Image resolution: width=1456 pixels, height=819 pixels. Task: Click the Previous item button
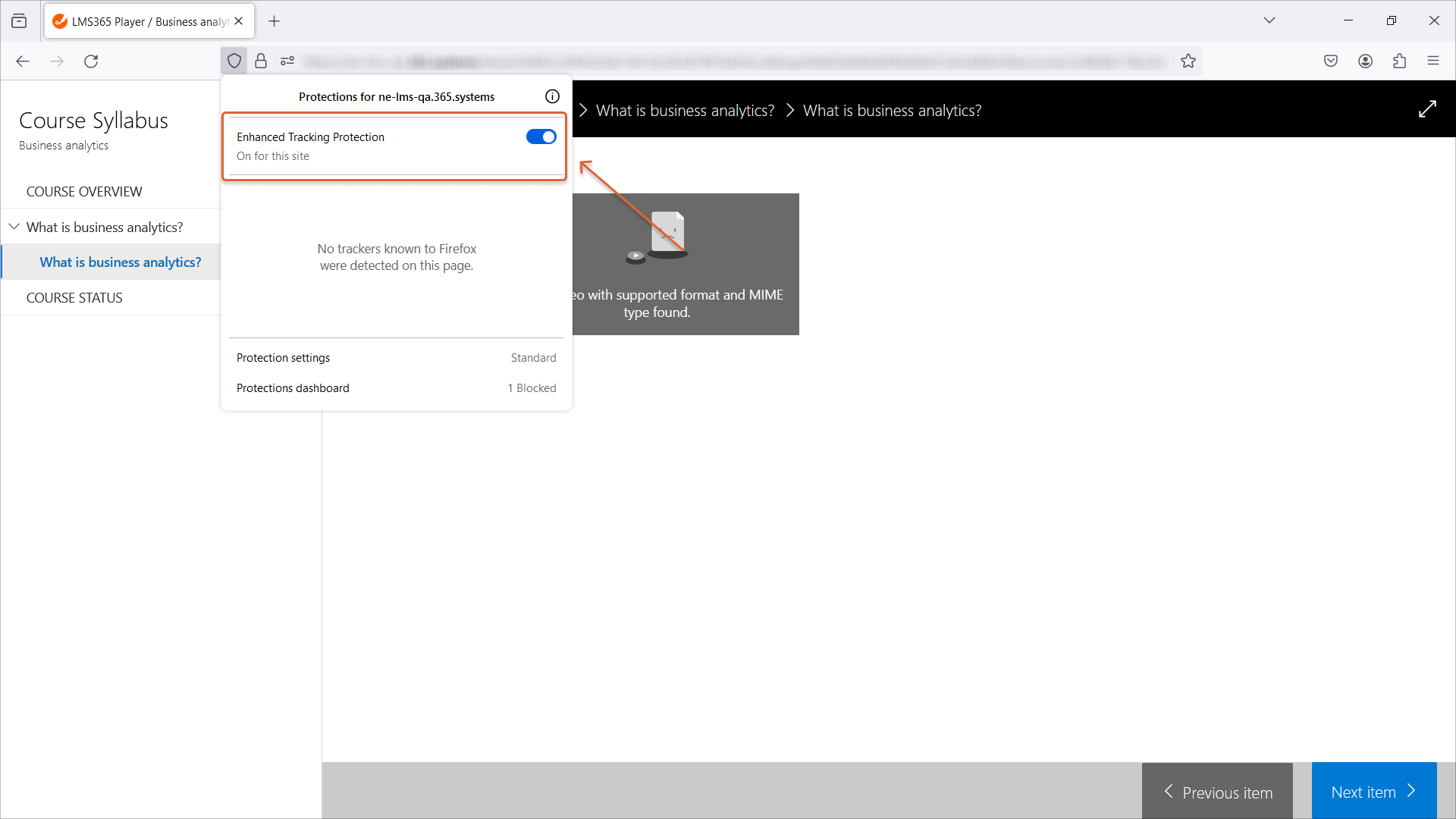pyautogui.click(x=1217, y=791)
